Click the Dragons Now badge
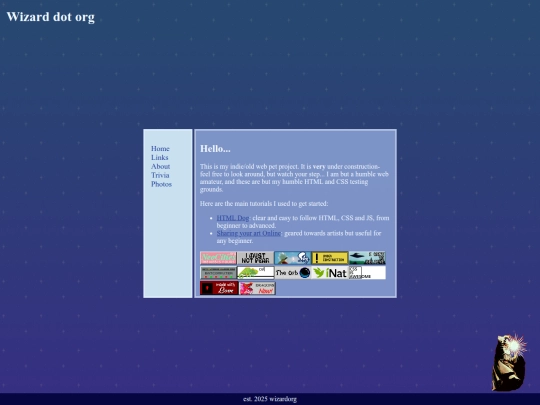540x405 pixels. 257,288
